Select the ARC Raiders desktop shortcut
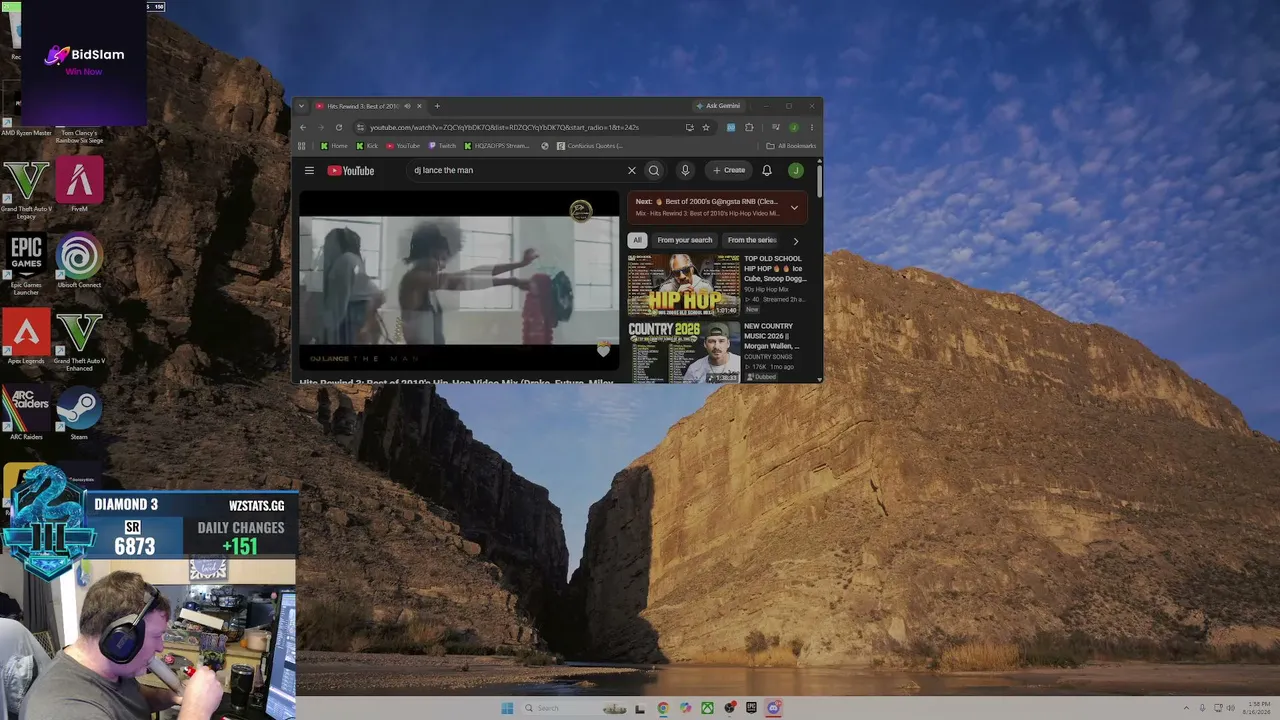 tap(26, 414)
